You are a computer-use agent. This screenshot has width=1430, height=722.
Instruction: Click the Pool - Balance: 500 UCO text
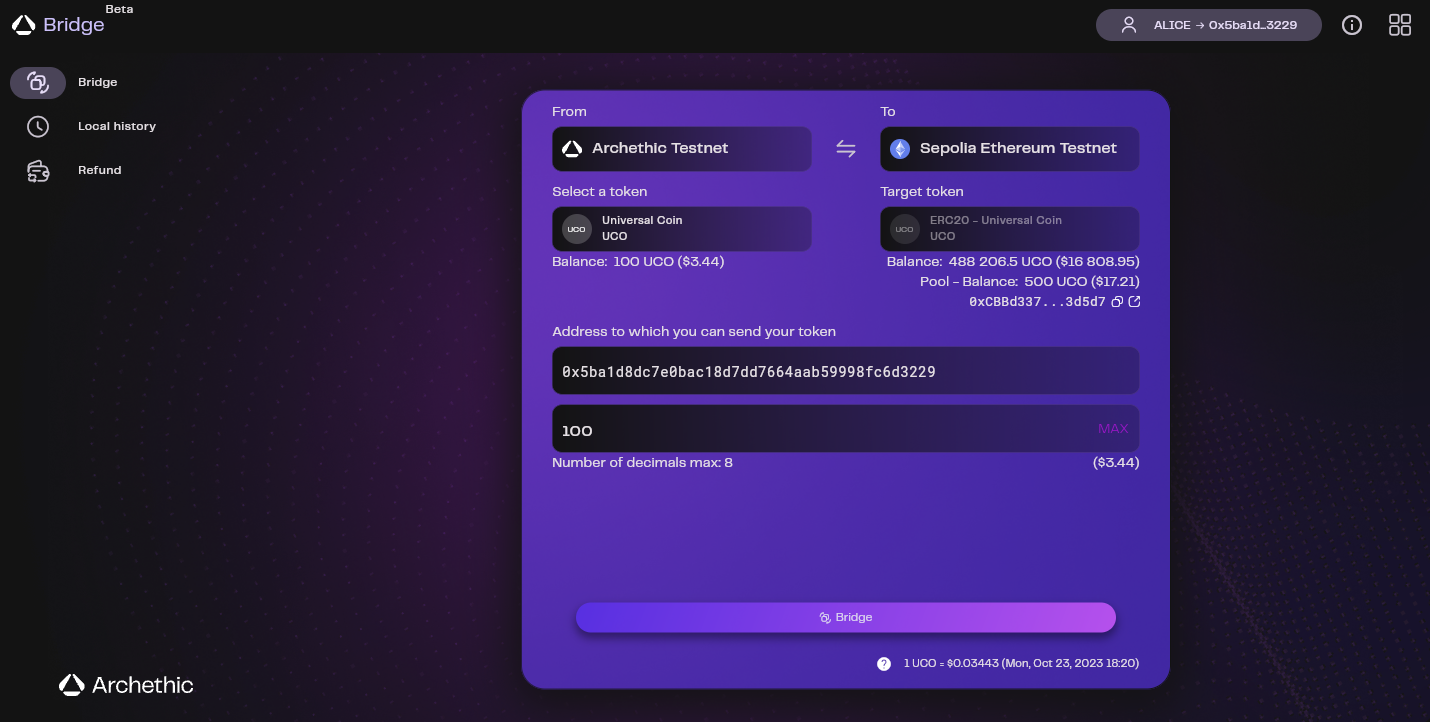point(1030,282)
